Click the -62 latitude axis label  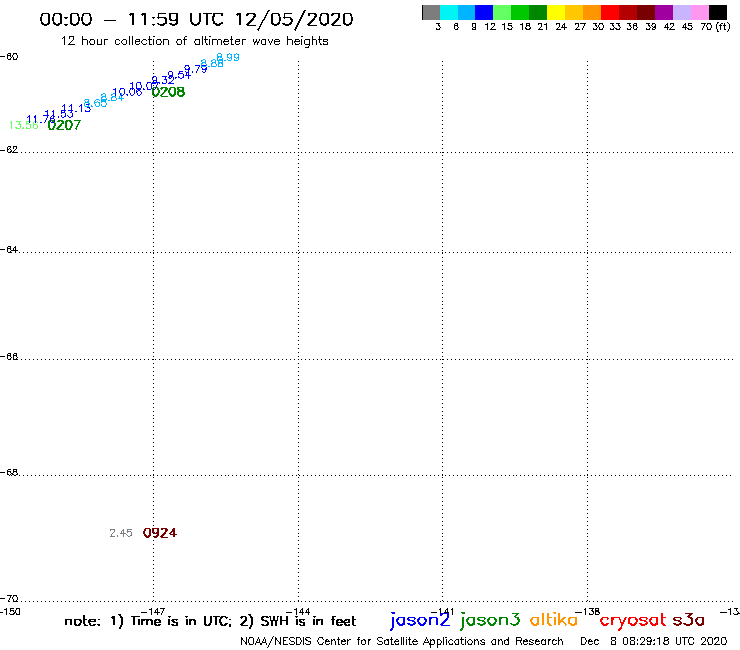click(9, 150)
